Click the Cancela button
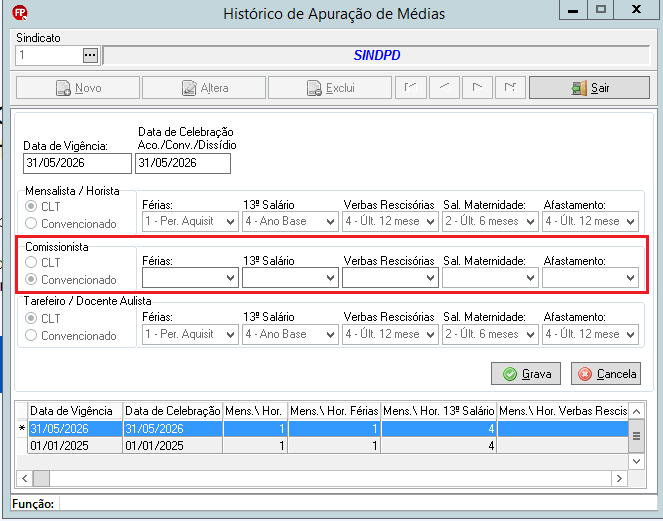The image size is (663, 521). (606, 374)
